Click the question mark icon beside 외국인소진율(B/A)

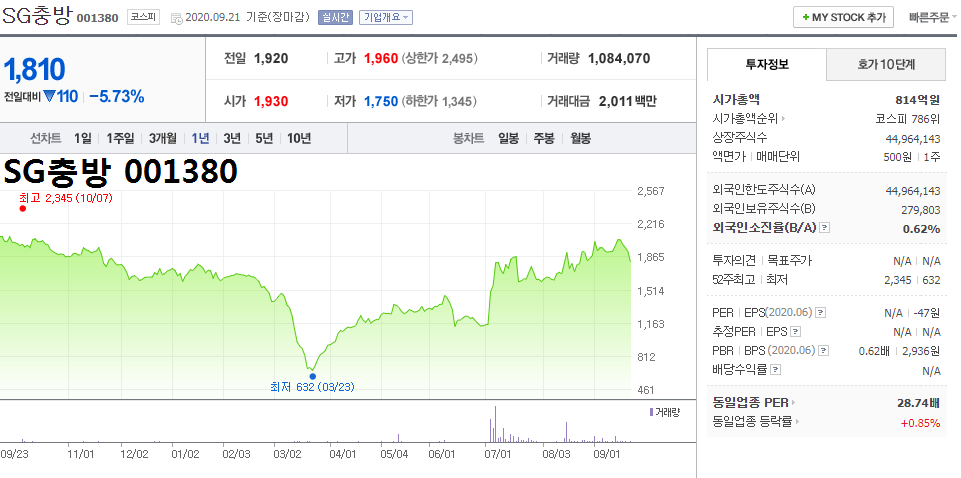824,228
